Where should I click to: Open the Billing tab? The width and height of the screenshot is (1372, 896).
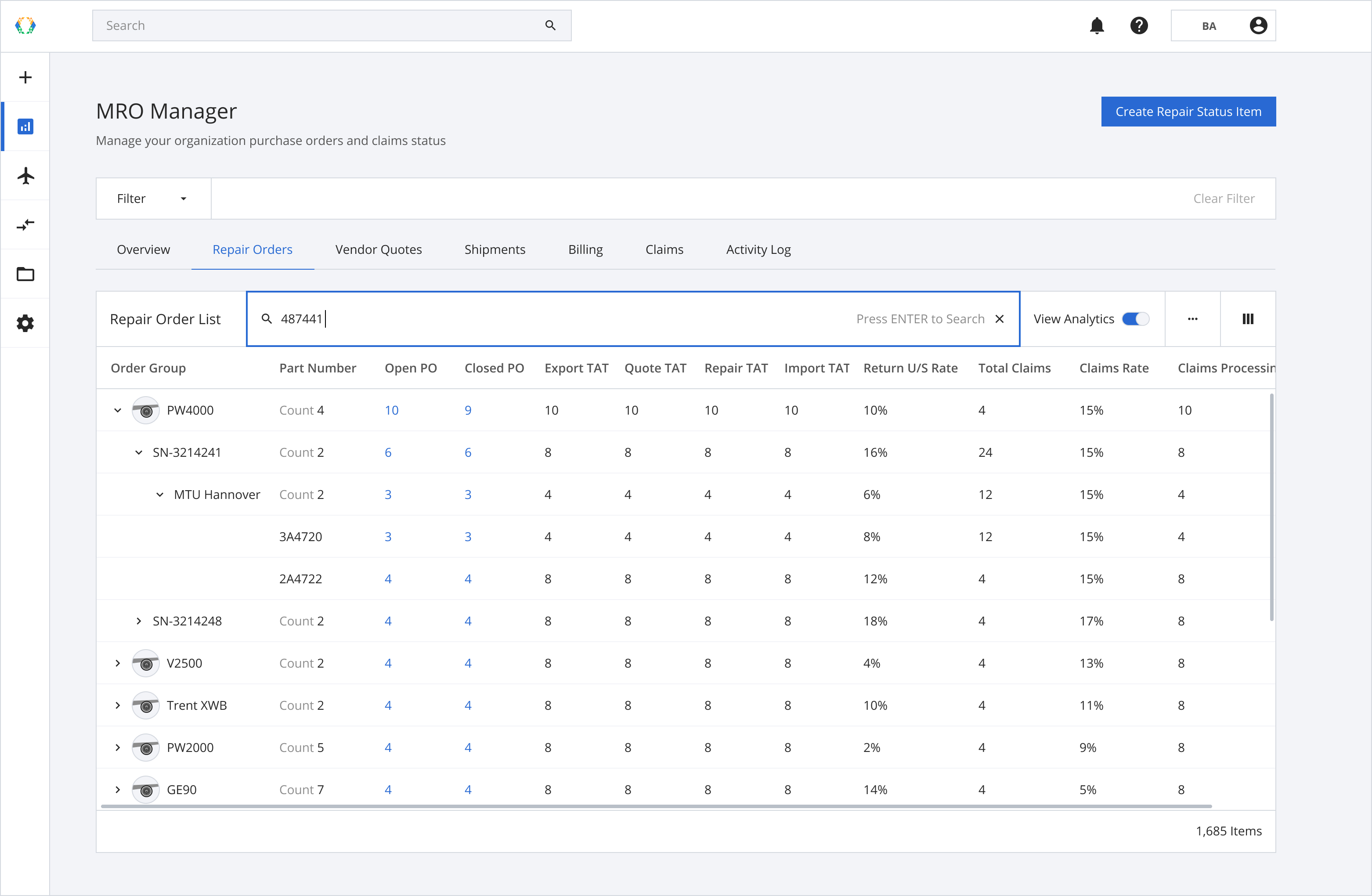585,249
